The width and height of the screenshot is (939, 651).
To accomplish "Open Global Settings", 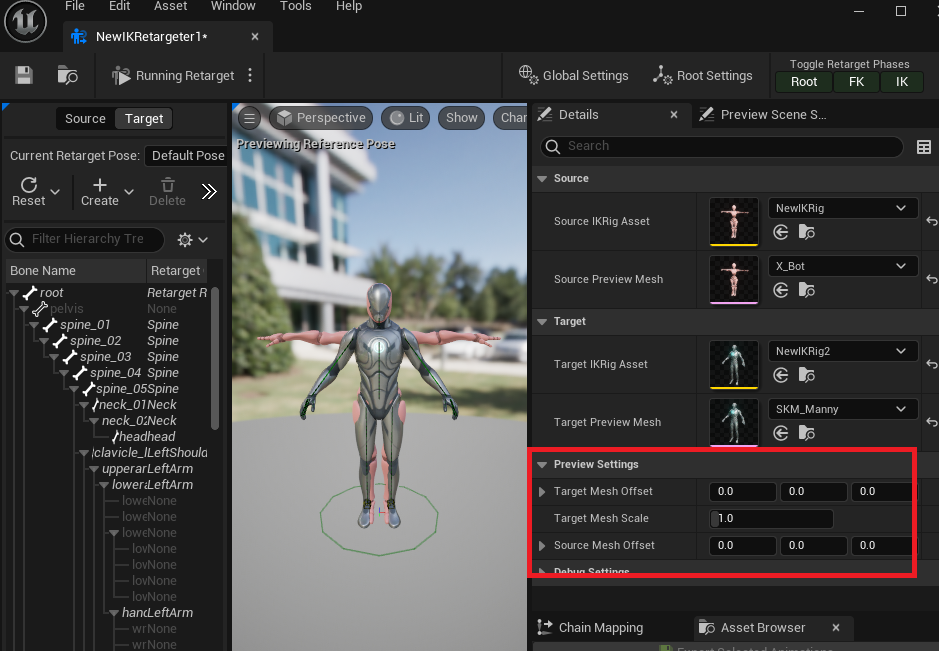I will [x=573, y=75].
